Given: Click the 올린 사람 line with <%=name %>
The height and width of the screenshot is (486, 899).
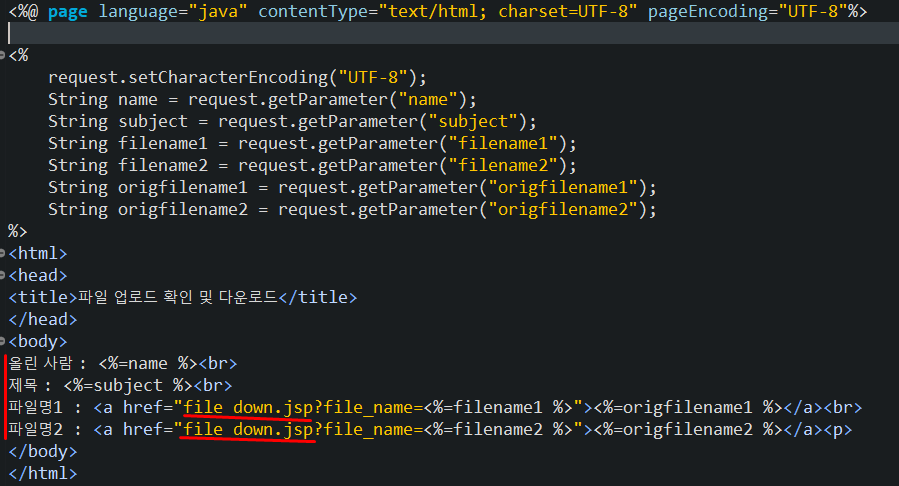Looking at the screenshot, I should 122,363.
